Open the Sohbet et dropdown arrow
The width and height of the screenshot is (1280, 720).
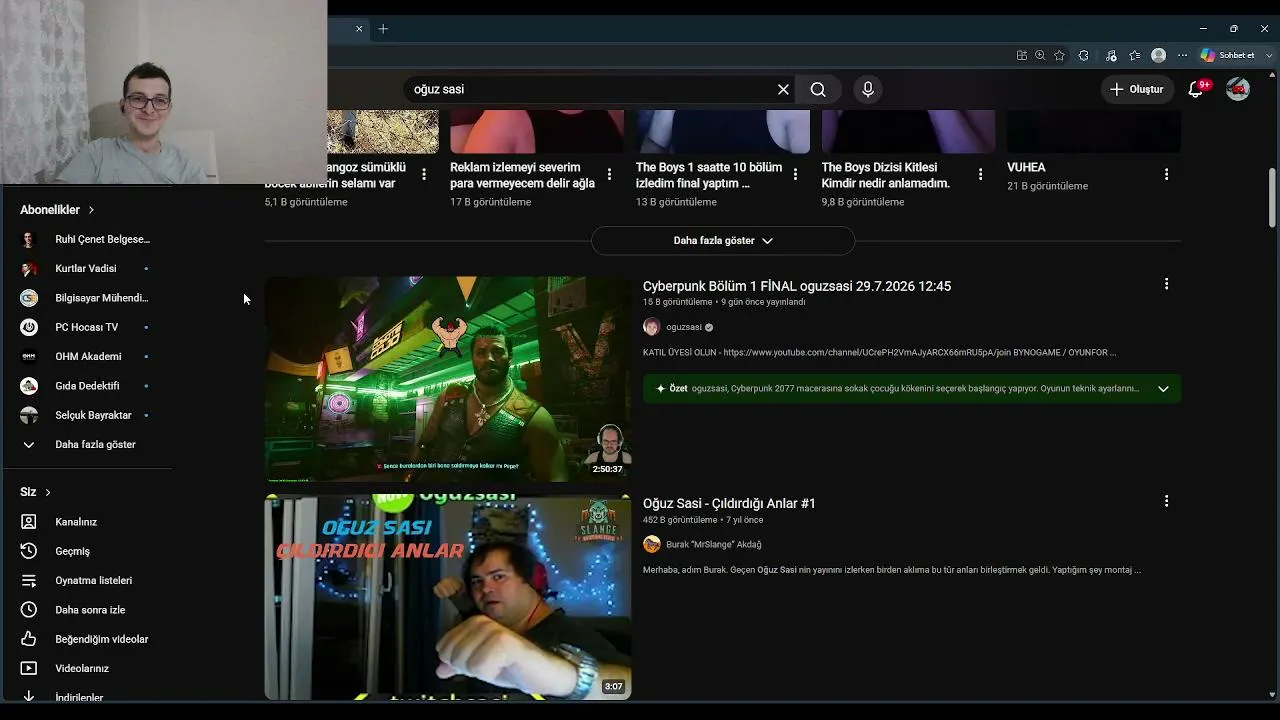(x=1269, y=56)
